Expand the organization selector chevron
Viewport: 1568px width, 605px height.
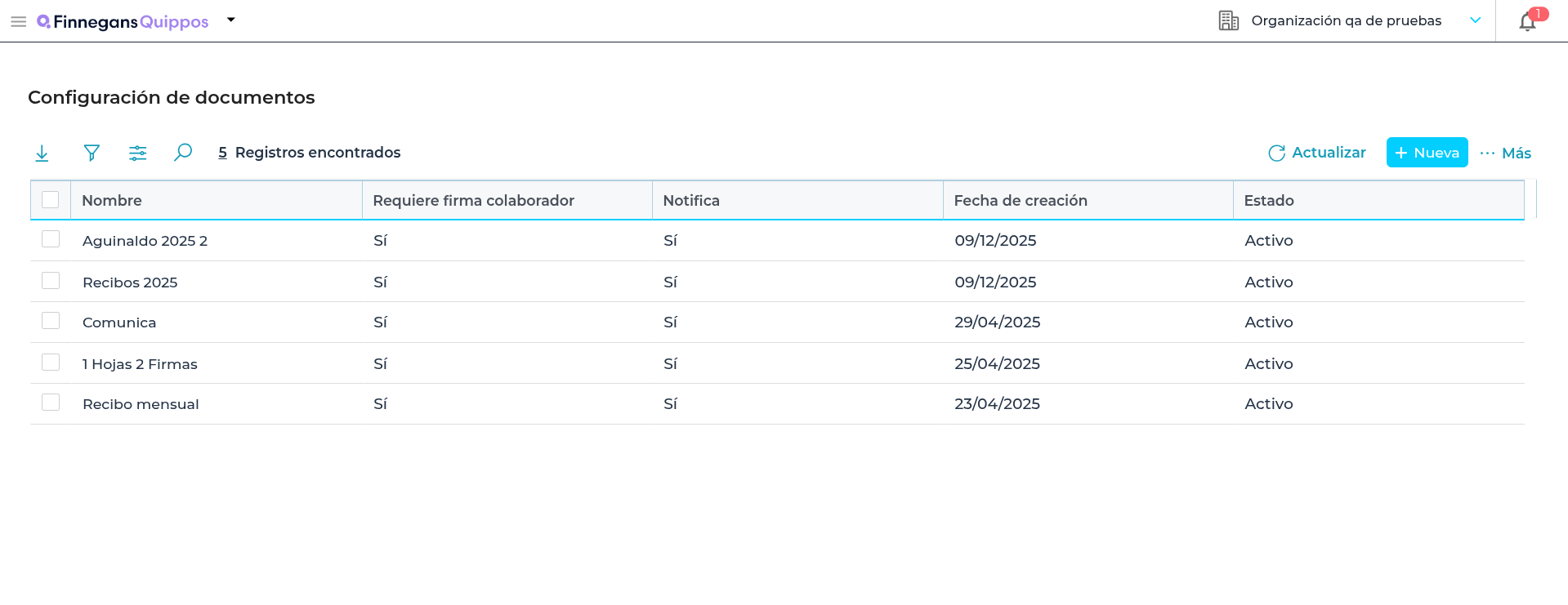coord(1475,20)
